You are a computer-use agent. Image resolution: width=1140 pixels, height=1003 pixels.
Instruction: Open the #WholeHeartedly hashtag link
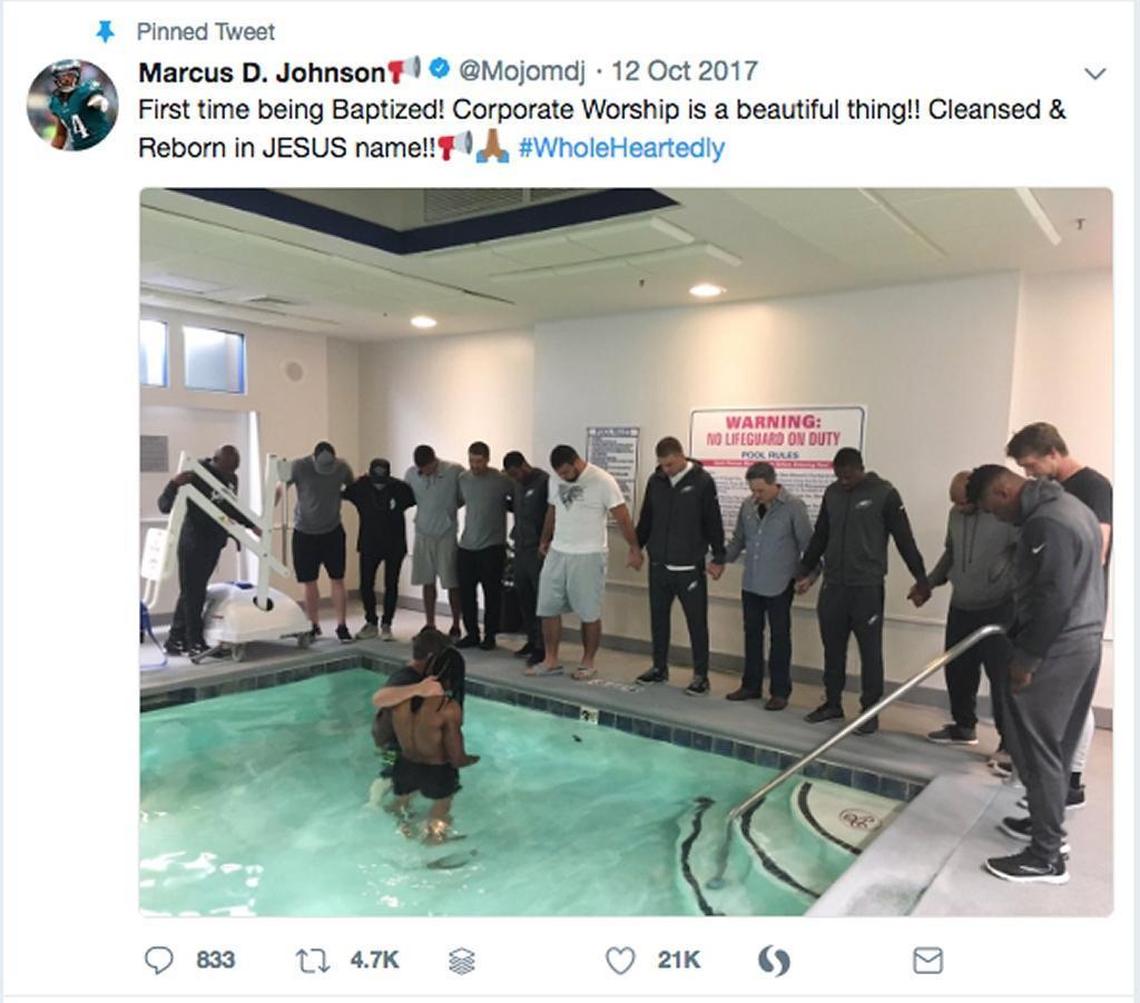click(x=622, y=148)
